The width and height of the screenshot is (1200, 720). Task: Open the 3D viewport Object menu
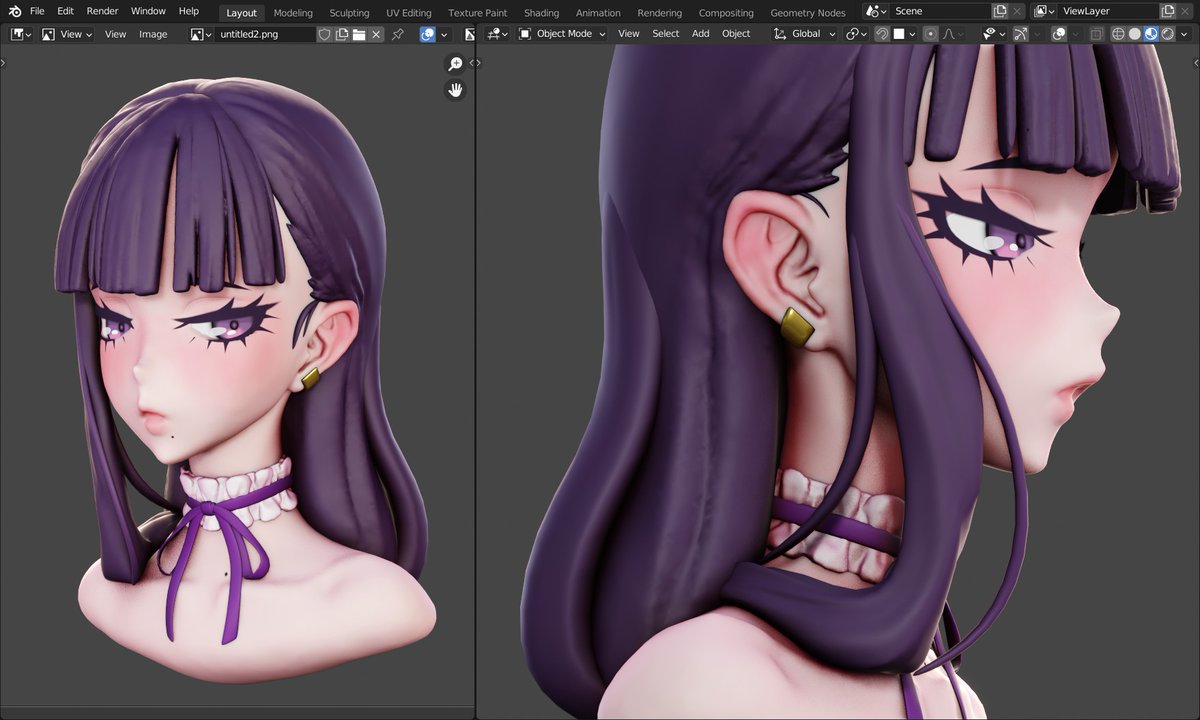click(x=736, y=34)
